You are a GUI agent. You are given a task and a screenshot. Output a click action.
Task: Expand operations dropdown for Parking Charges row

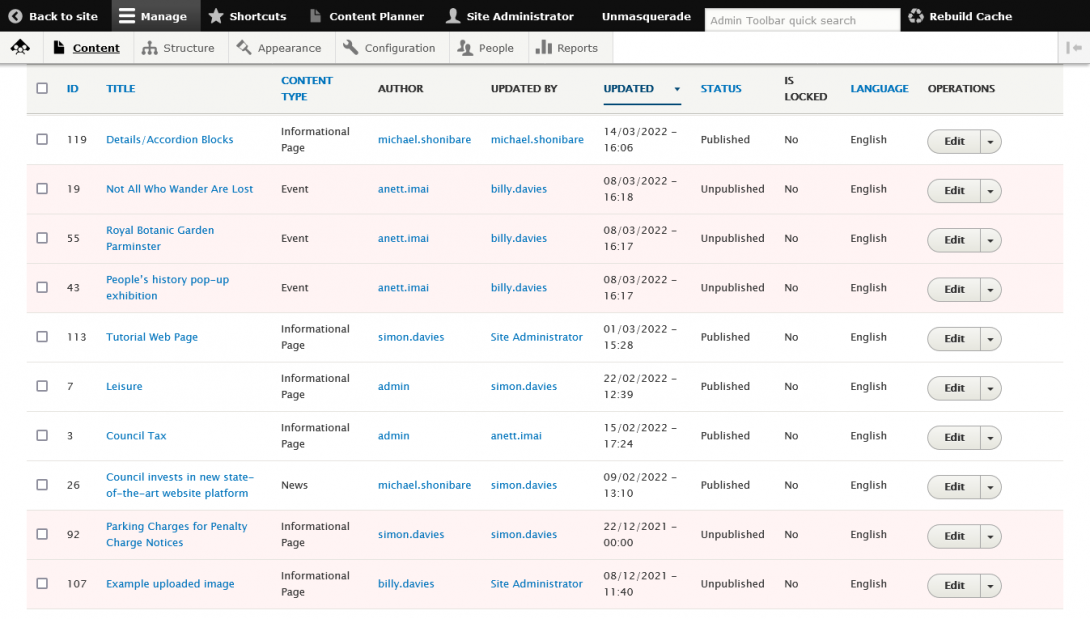tap(991, 536)
